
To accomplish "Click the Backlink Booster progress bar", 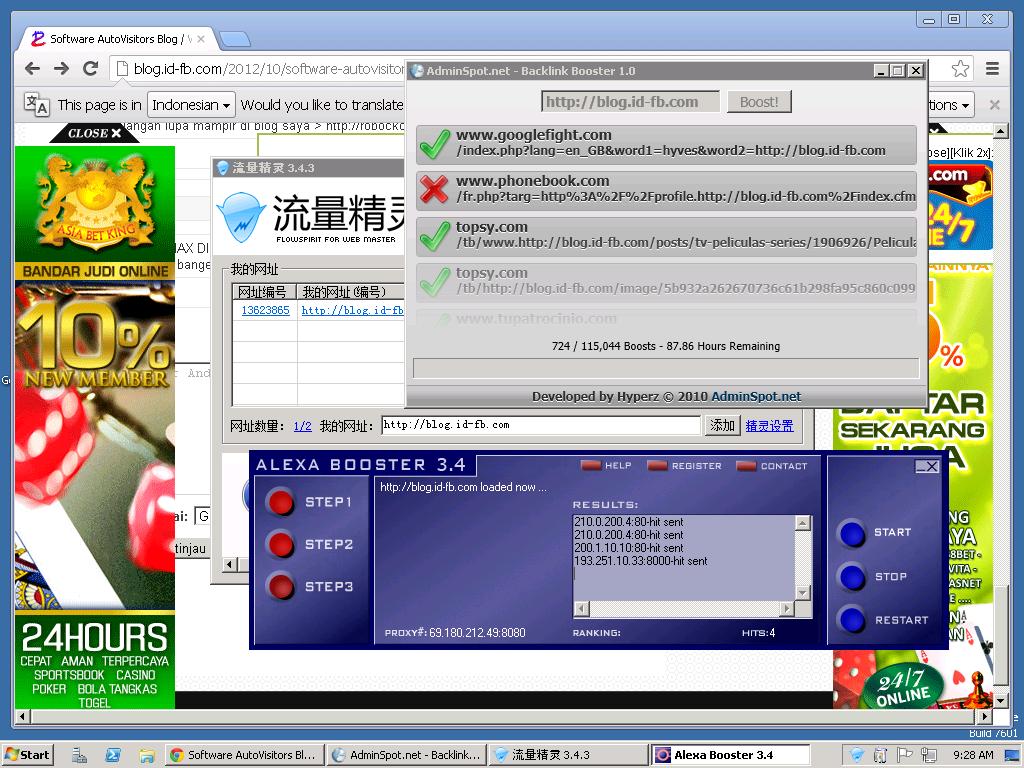I will tap(665, 368).
